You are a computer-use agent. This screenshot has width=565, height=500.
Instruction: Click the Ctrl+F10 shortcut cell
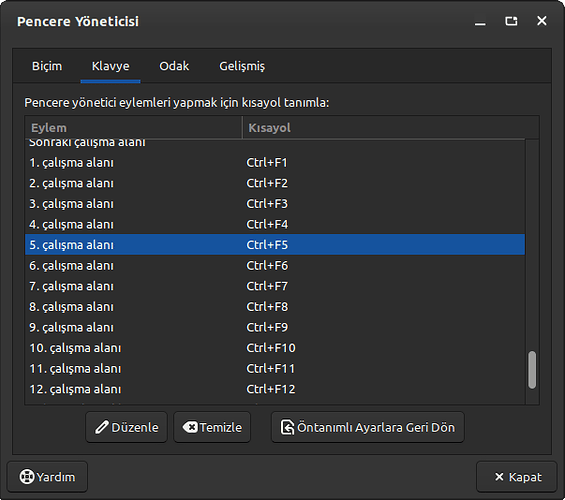click(x=271, y=348)
